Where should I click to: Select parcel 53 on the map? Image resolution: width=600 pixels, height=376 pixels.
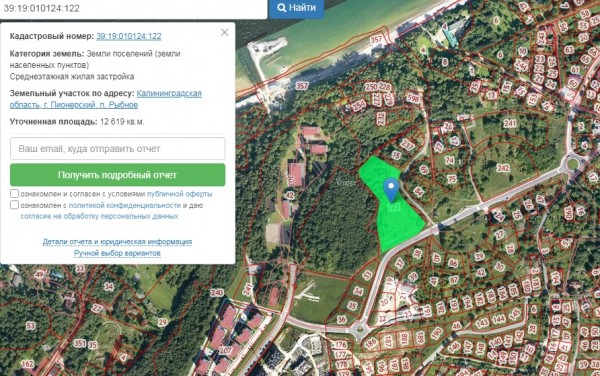[x=31, y=326]
